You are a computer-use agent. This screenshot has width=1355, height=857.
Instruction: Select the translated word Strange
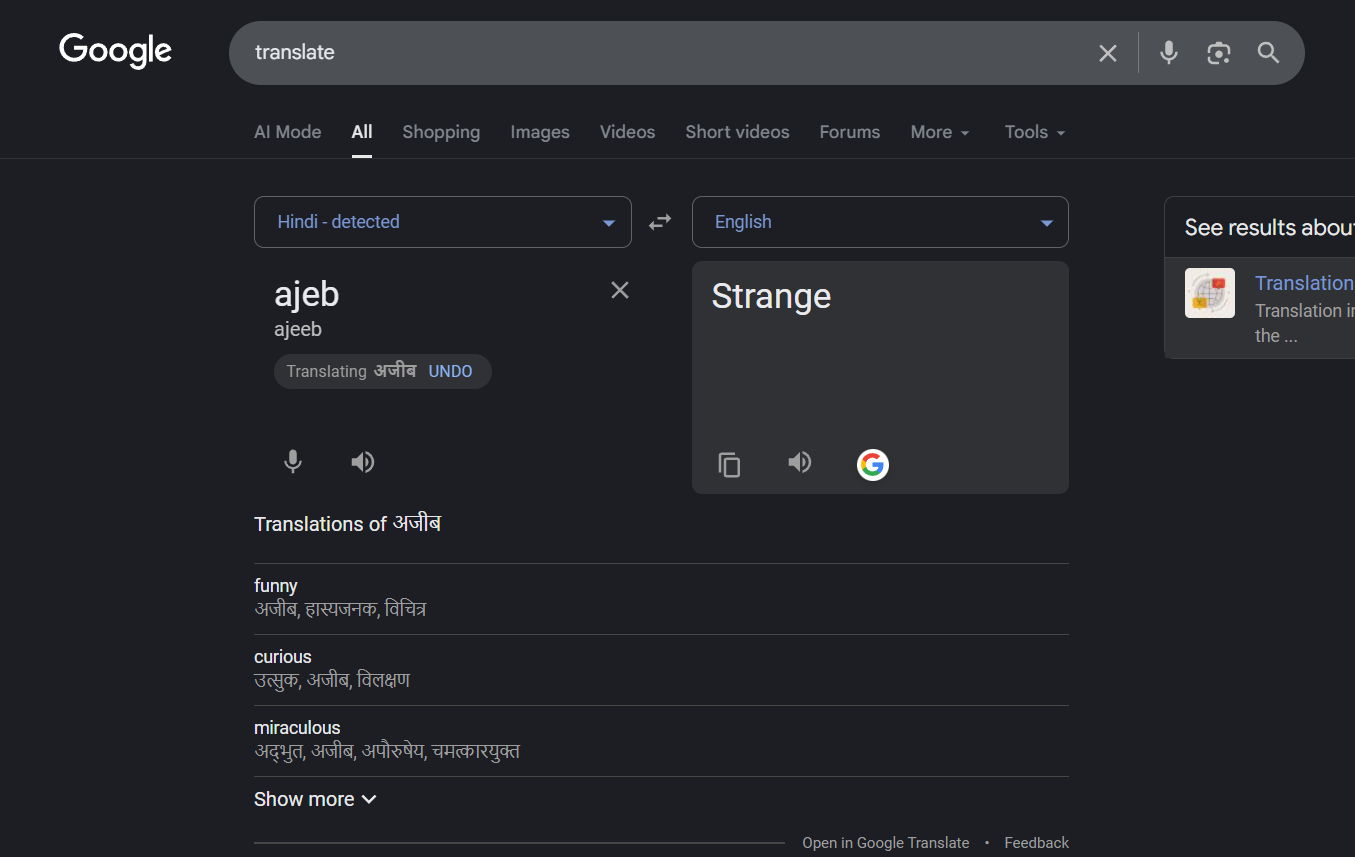click(771, 297)
